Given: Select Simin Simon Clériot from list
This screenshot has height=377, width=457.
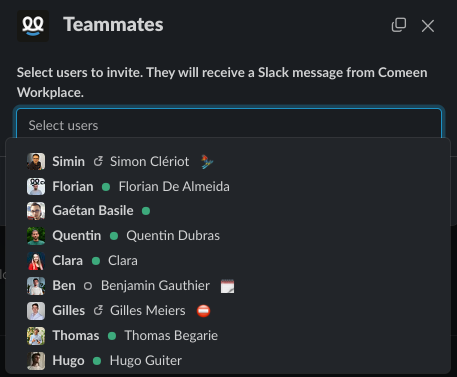Looking at the screenshot, I should pos(228,162).
